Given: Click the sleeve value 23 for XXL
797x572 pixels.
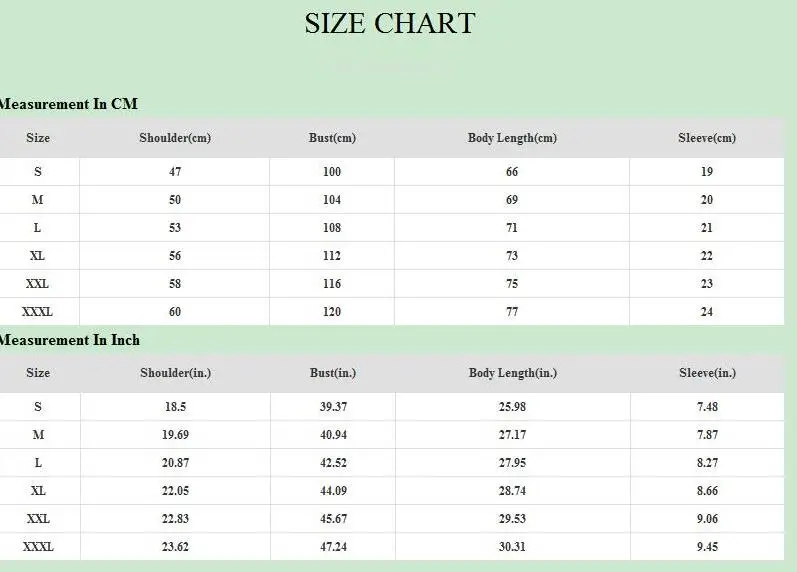Looking at the screenshot, I should (x=707, y=284).
